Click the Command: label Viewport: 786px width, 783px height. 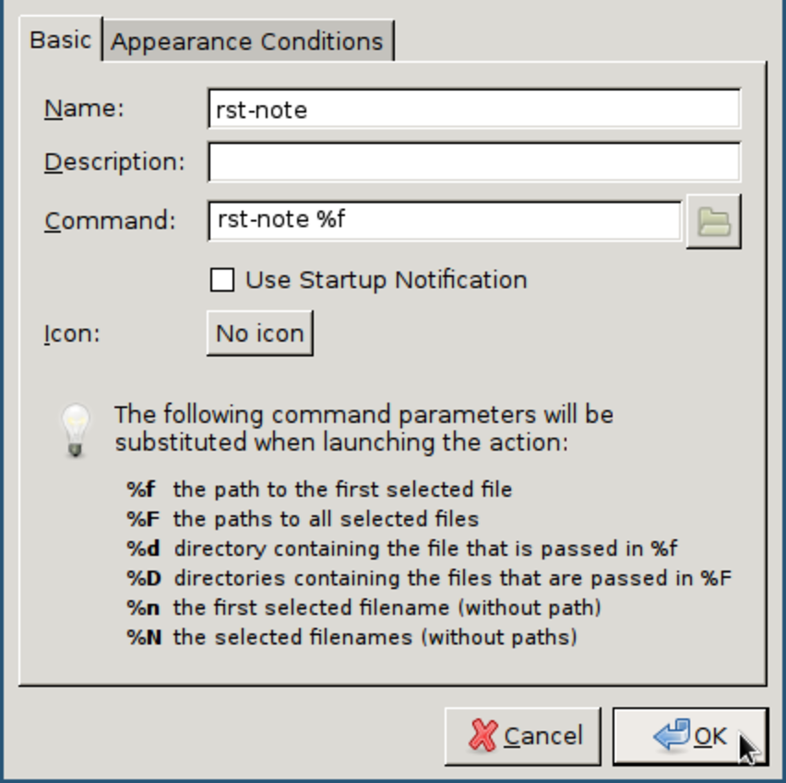coord(110,220)
